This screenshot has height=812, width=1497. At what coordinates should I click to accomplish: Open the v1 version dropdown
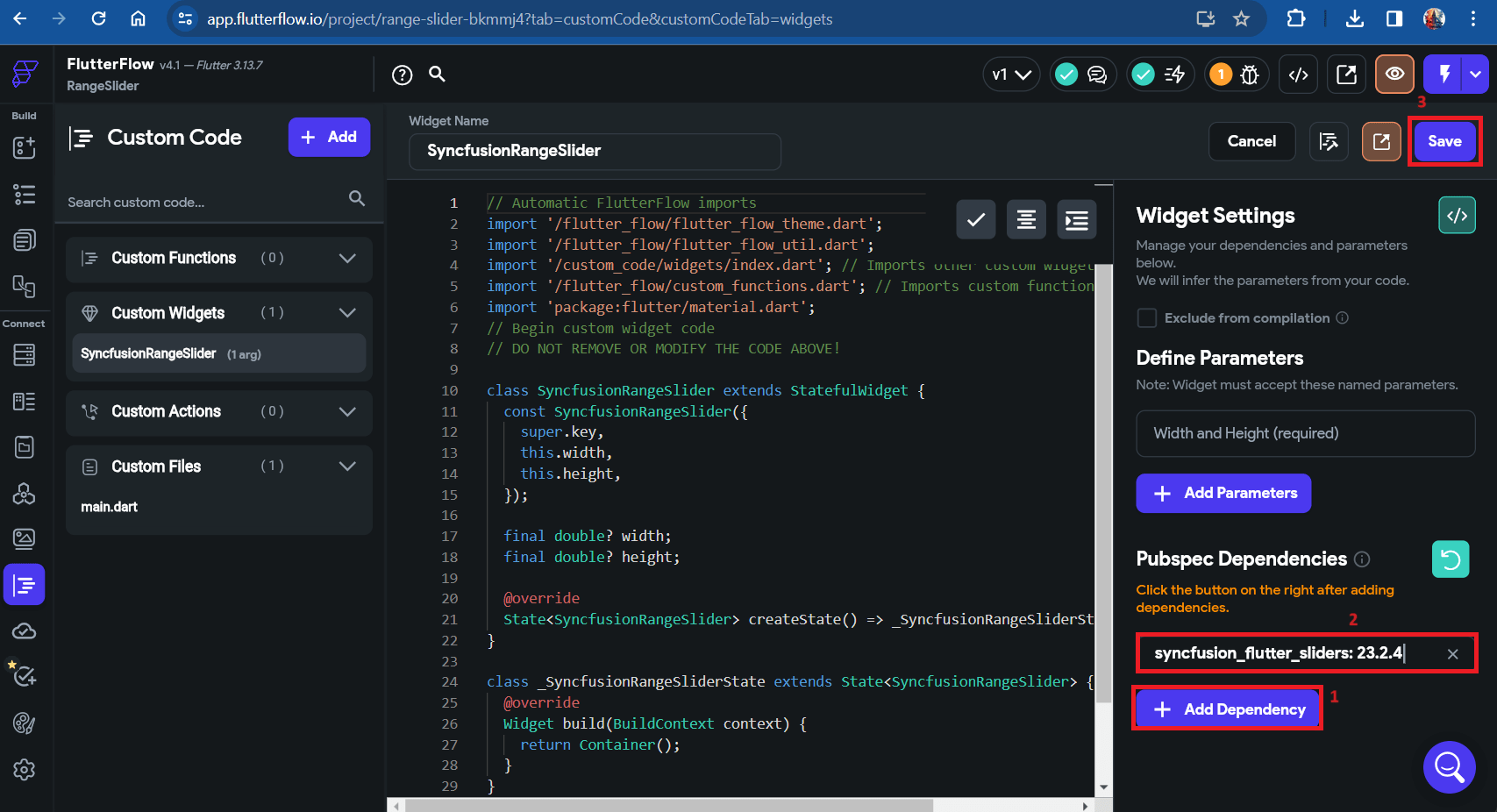click(1011, 75)
